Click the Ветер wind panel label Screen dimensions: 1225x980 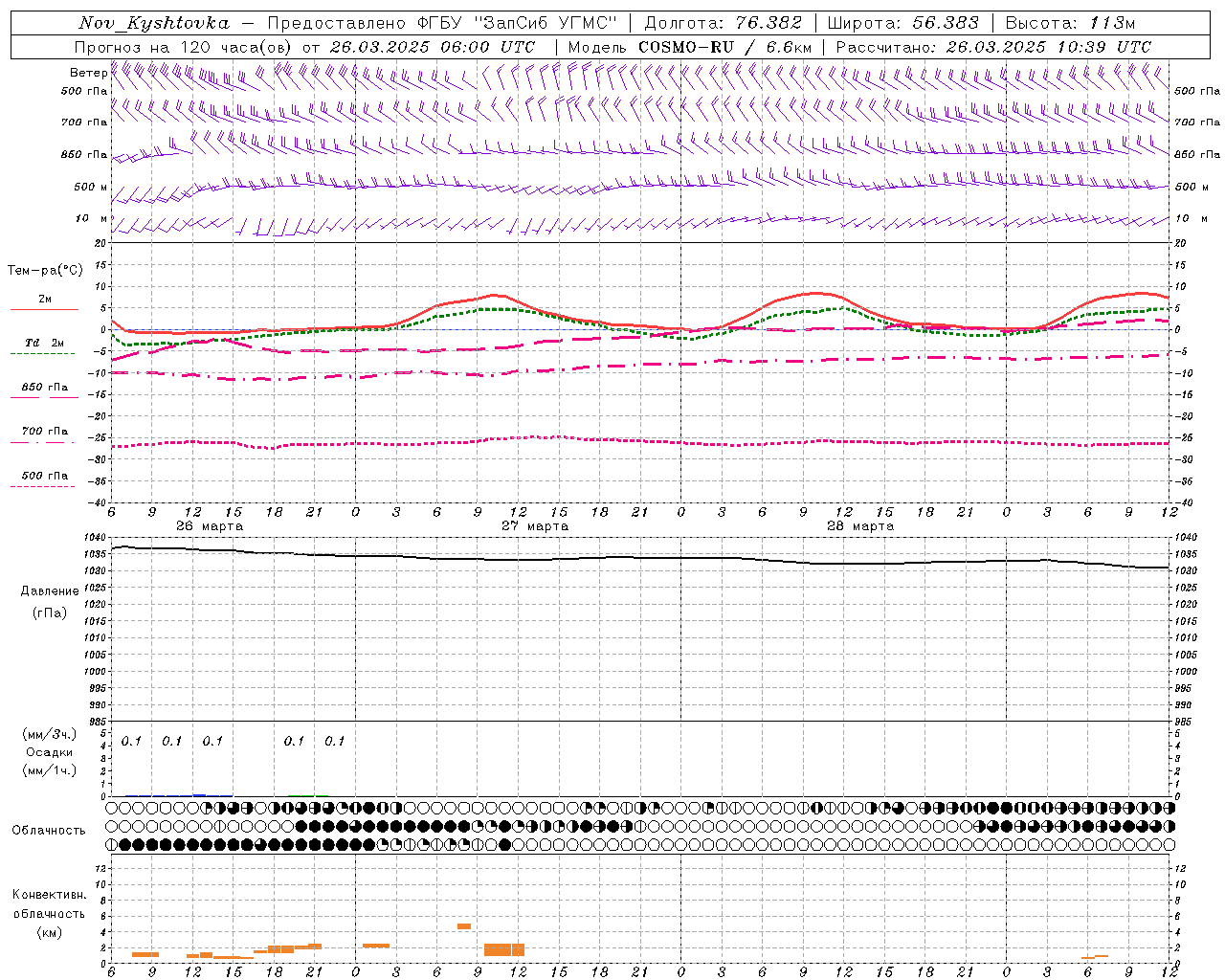point(88,73)
